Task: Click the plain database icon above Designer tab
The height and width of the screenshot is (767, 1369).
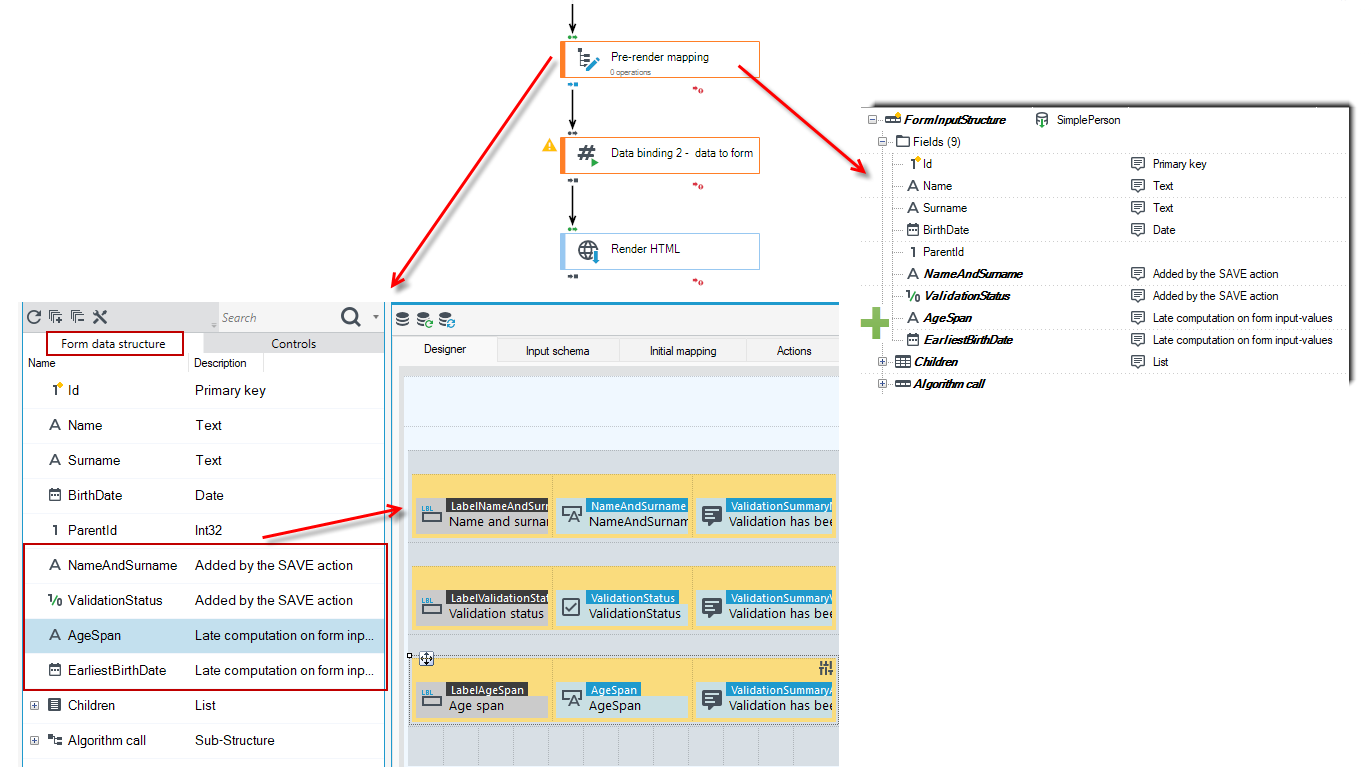Action: (x=403, y=319)
